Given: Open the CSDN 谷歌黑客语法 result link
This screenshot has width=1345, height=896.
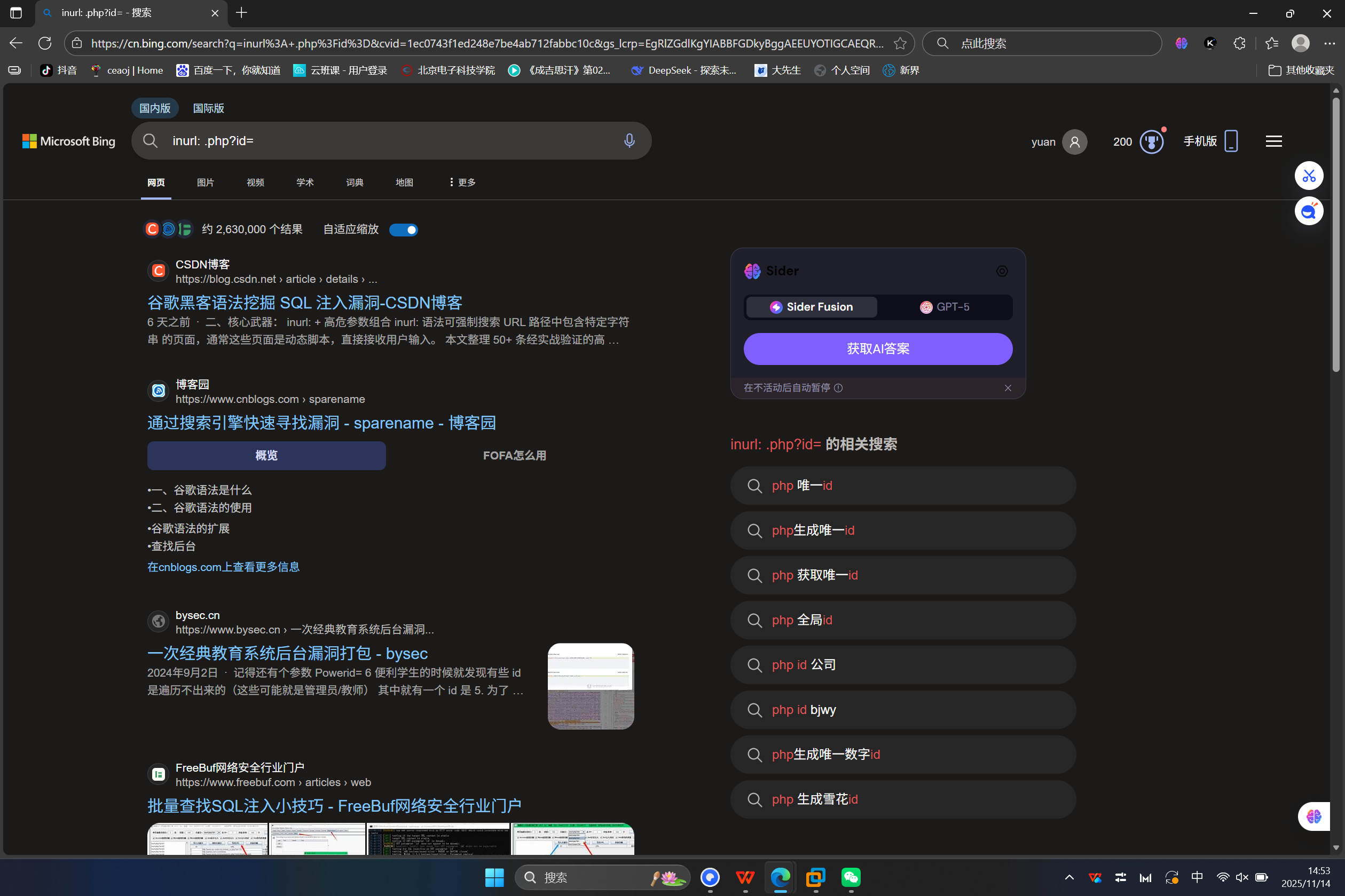Looking at the screenshot, I should 304,302.
